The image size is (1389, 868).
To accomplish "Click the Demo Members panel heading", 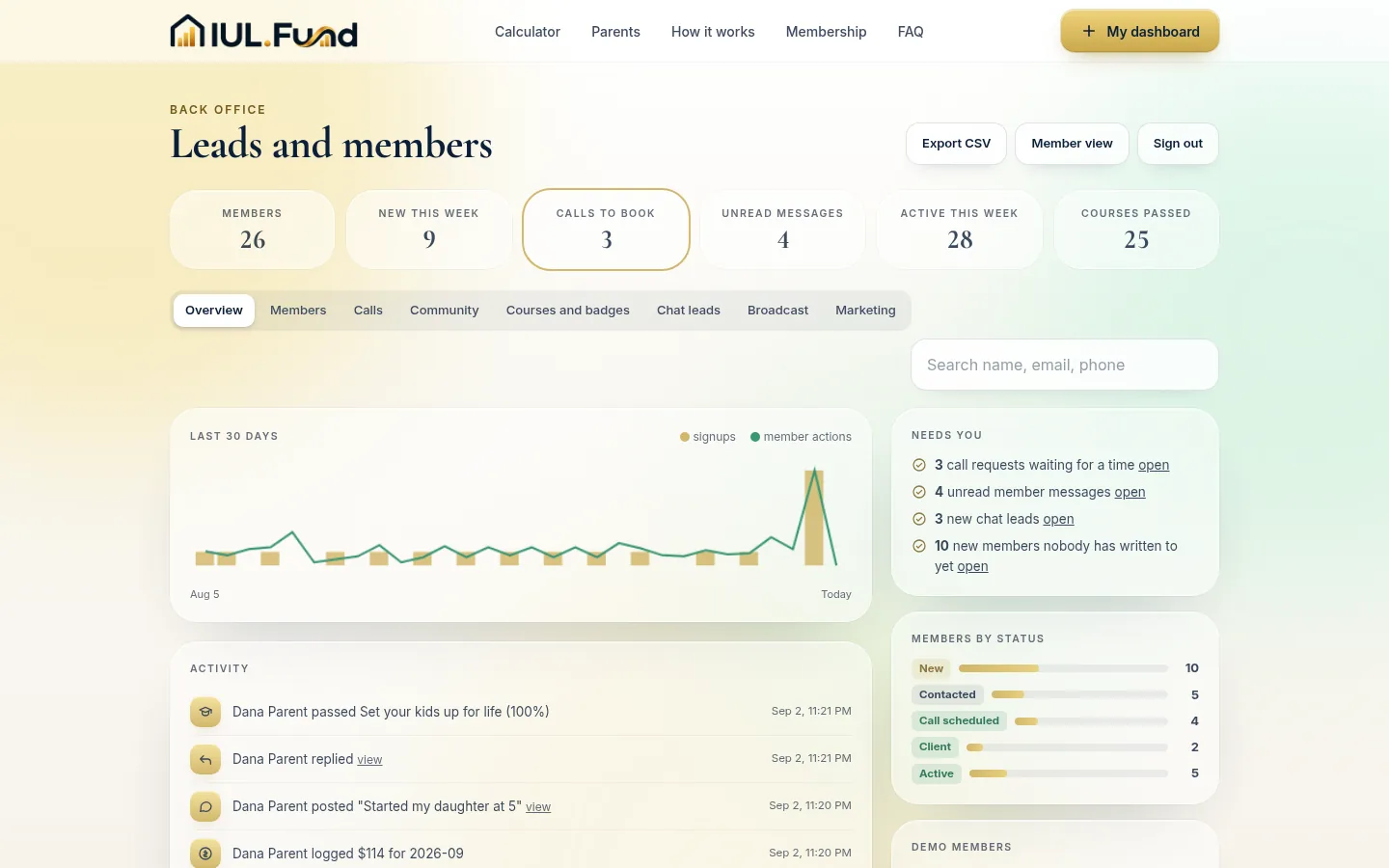I will tap(962, 847).
